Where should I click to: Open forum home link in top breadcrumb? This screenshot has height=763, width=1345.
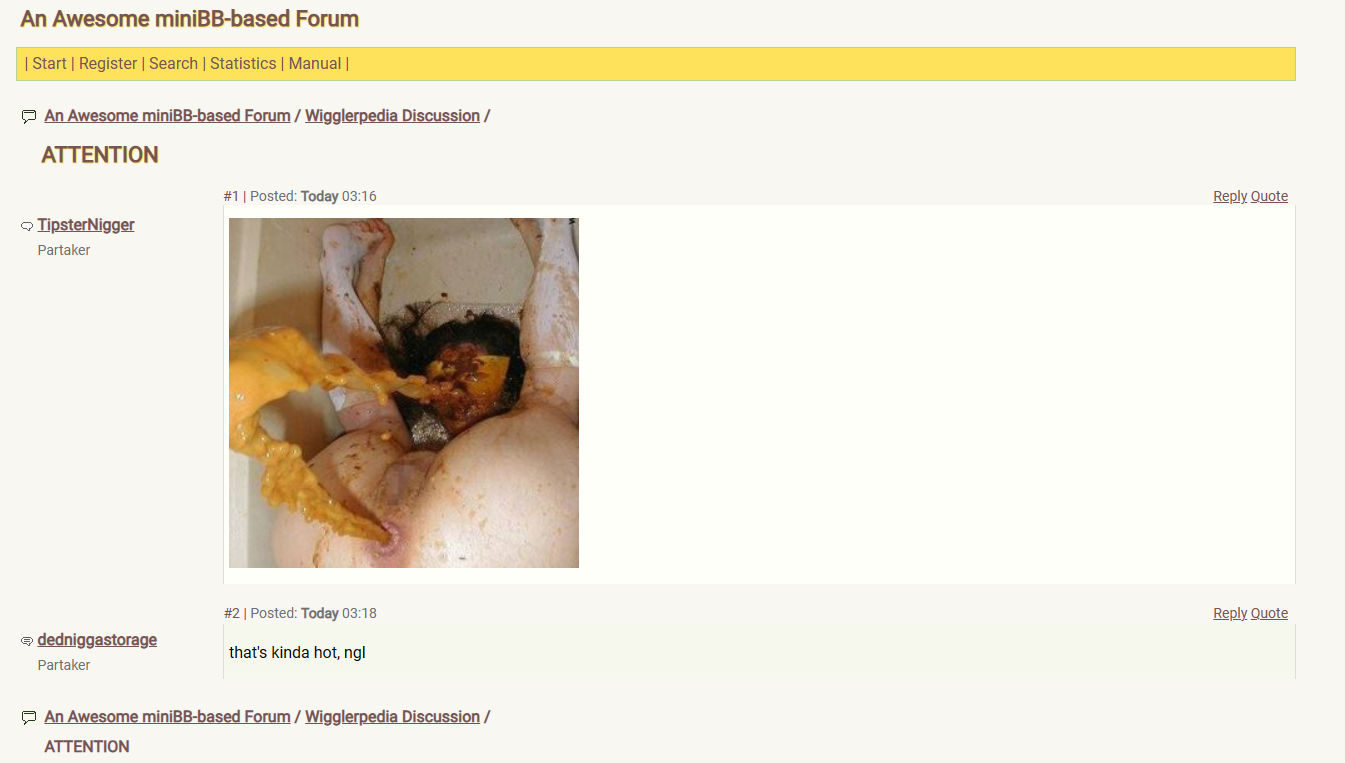[x=167, y=116]
